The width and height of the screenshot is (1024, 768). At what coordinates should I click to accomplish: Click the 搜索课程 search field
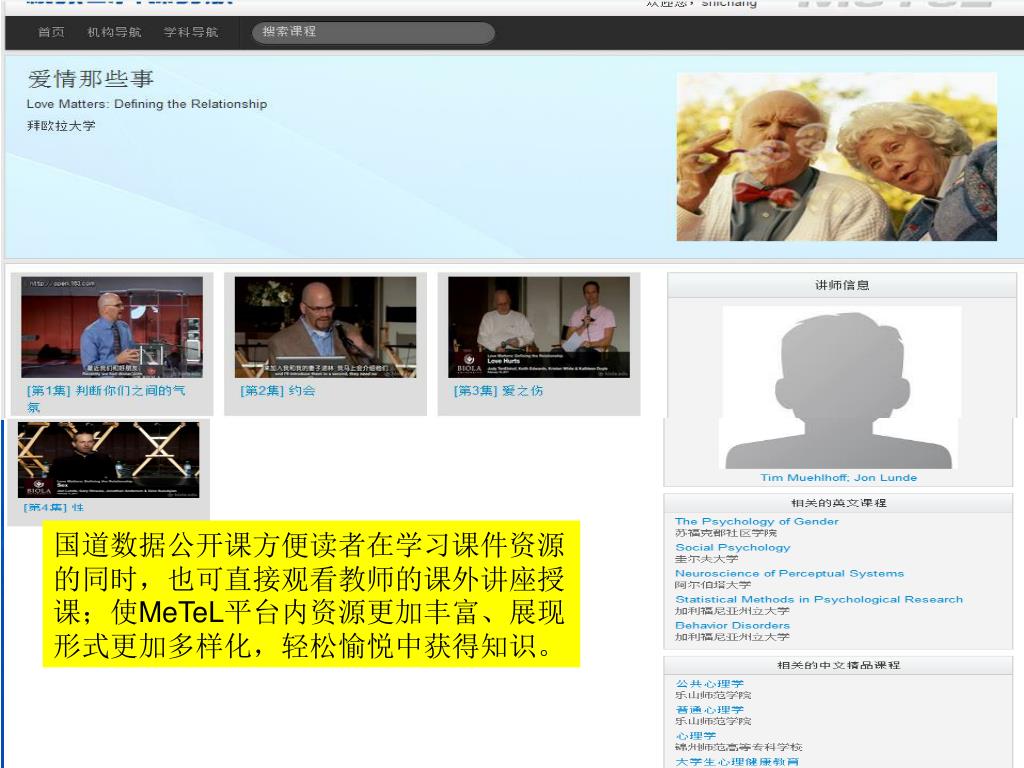[373, 32]
